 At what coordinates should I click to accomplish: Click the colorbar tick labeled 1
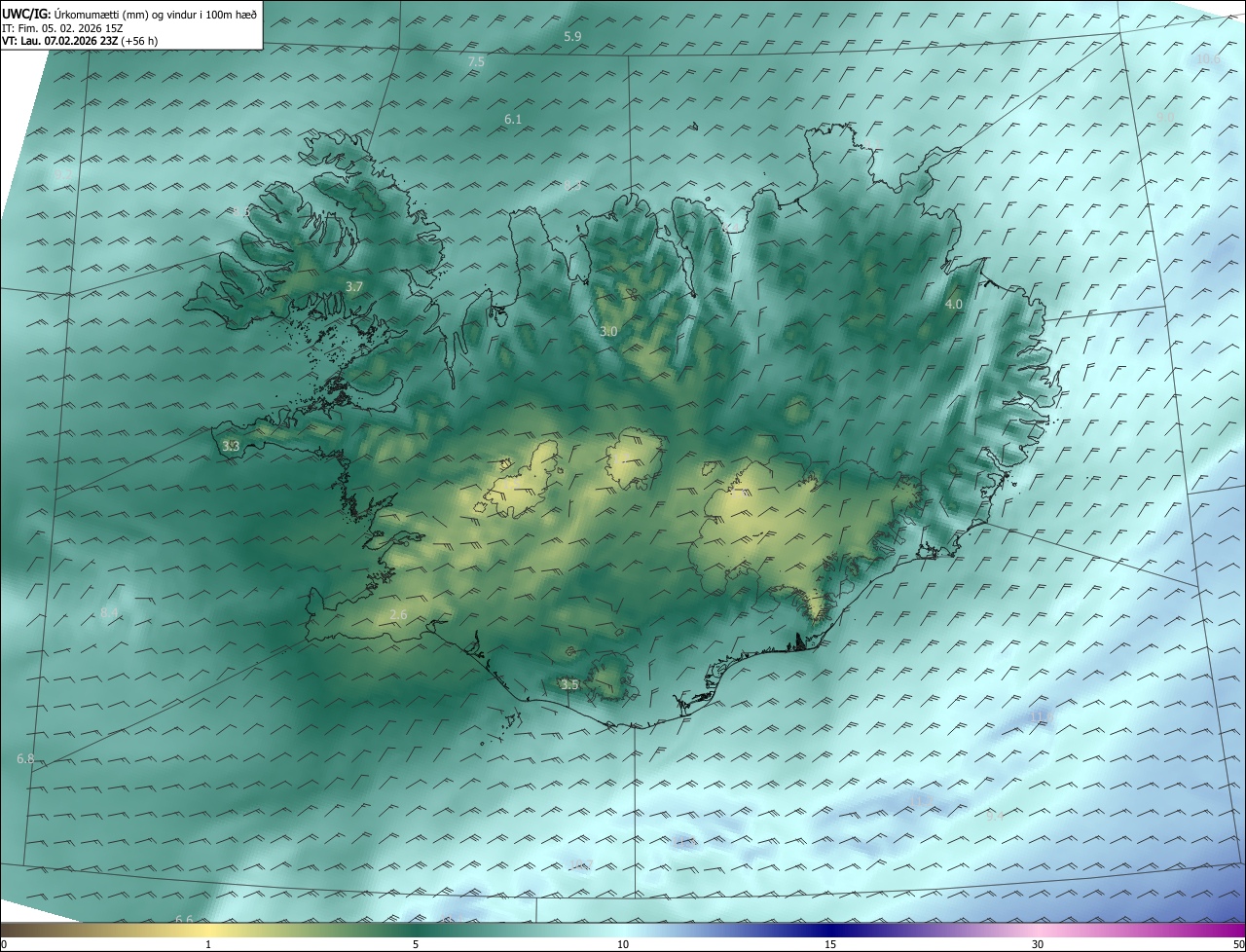[209, 944]
